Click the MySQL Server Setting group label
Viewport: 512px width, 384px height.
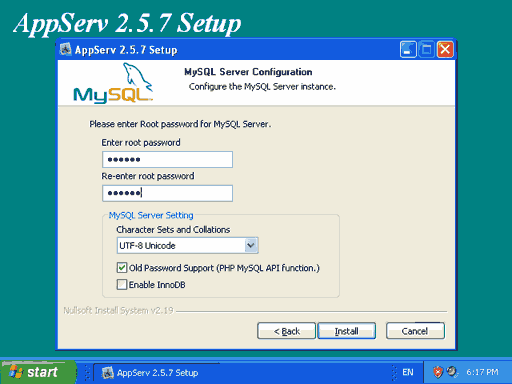(x=151, y=215)
